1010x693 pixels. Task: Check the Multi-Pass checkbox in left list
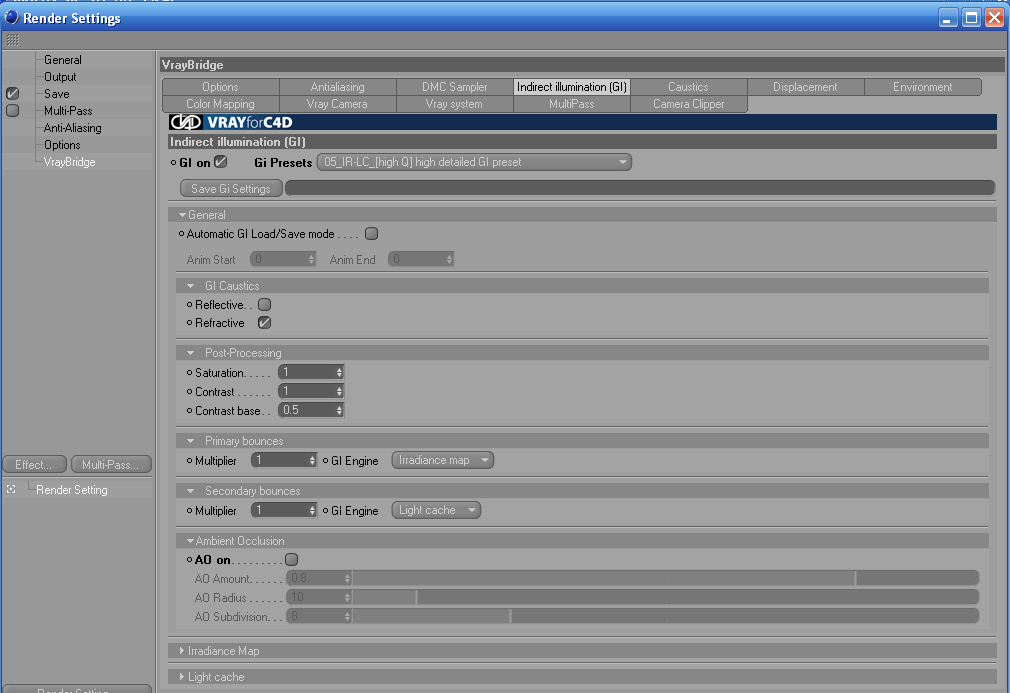pos(13,111)
